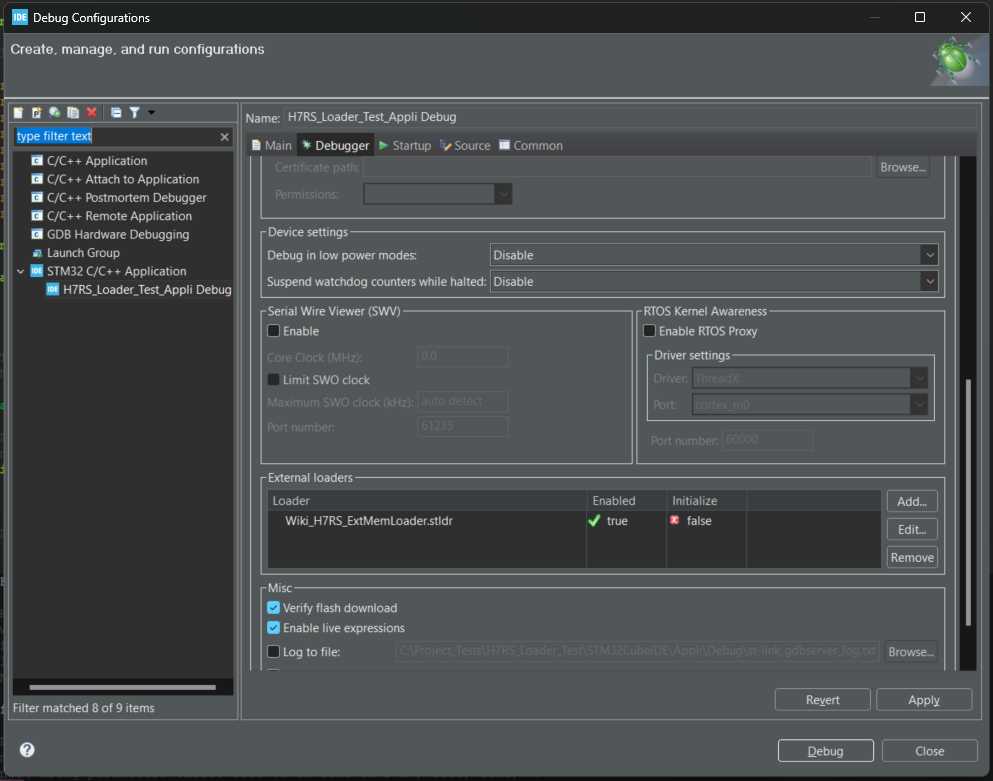Select C/C++ Attach to Application in the tree
Viewport: 993px width, 781px height.
click(x=123, y=179)
